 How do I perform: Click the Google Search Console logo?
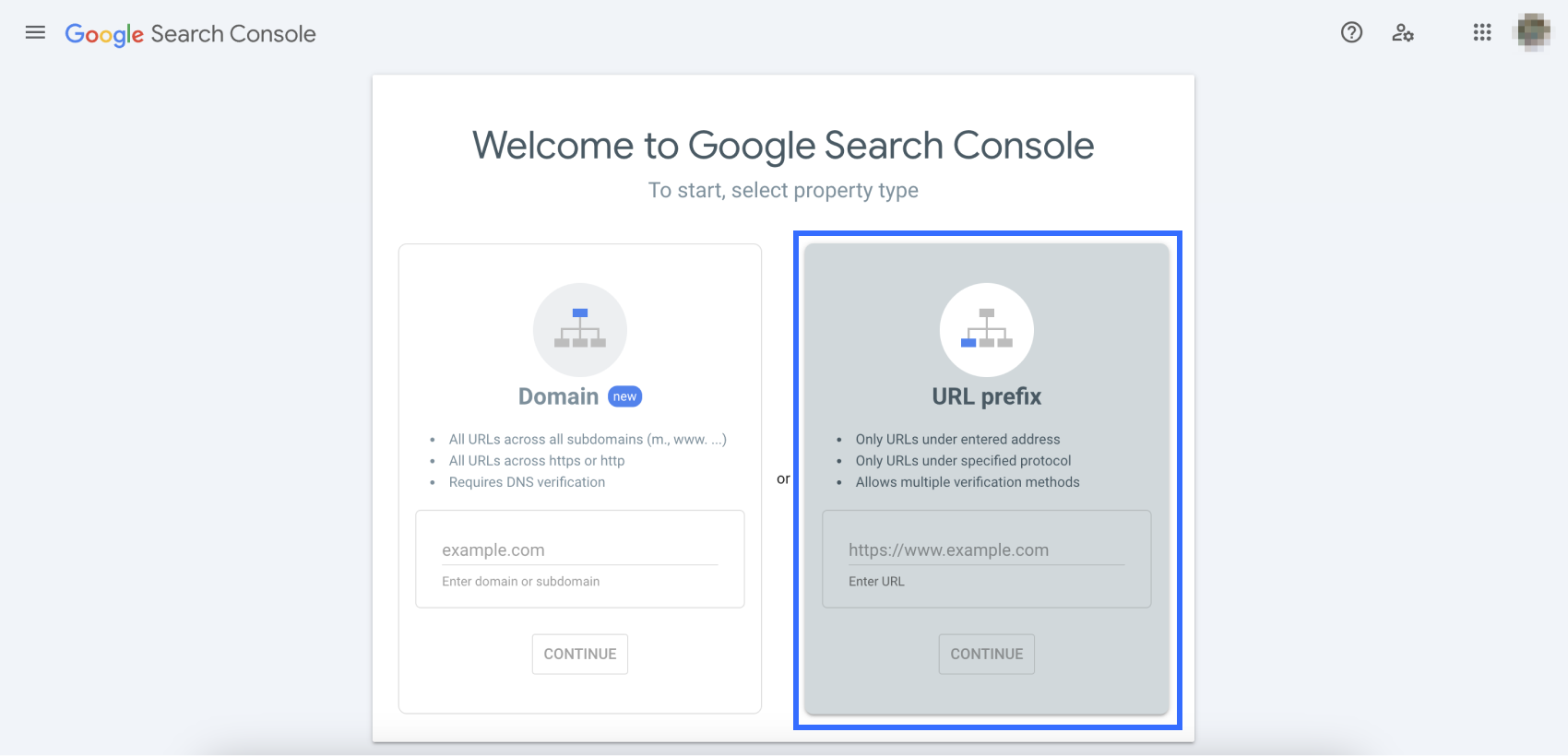click(190, 34)
